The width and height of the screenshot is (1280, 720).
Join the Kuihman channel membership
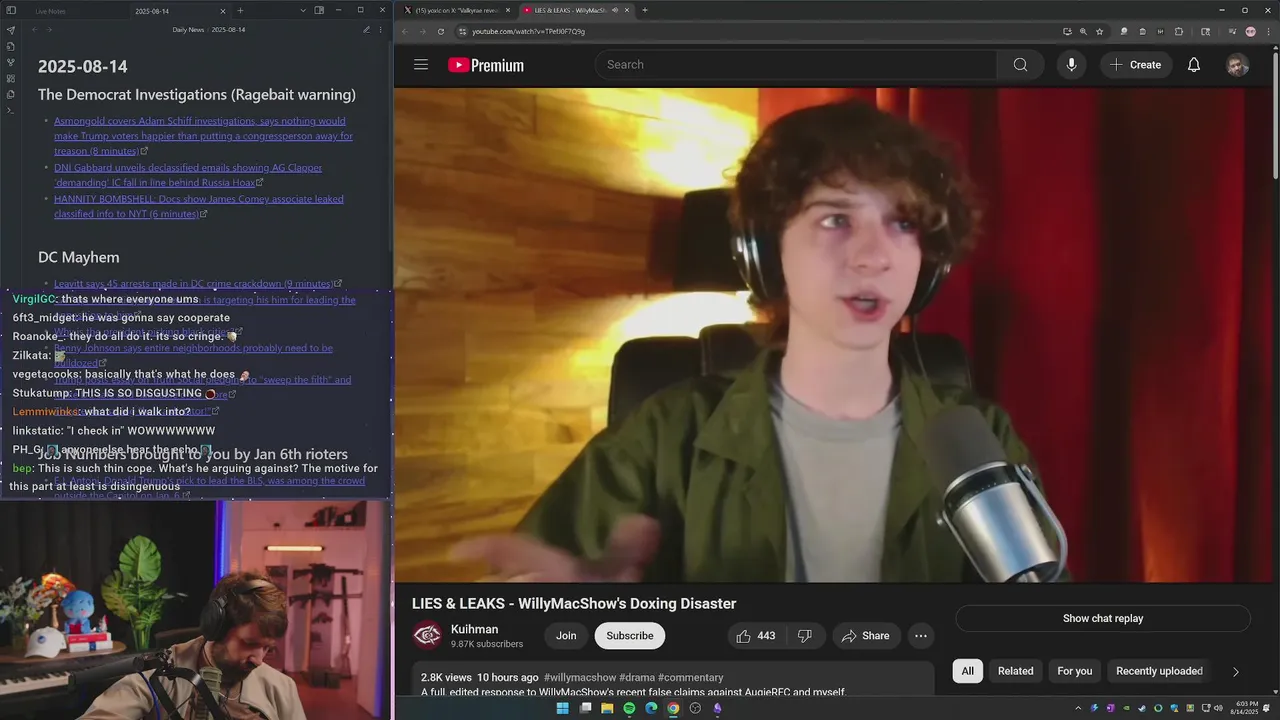pyautogui.click(x=566, y=636)
